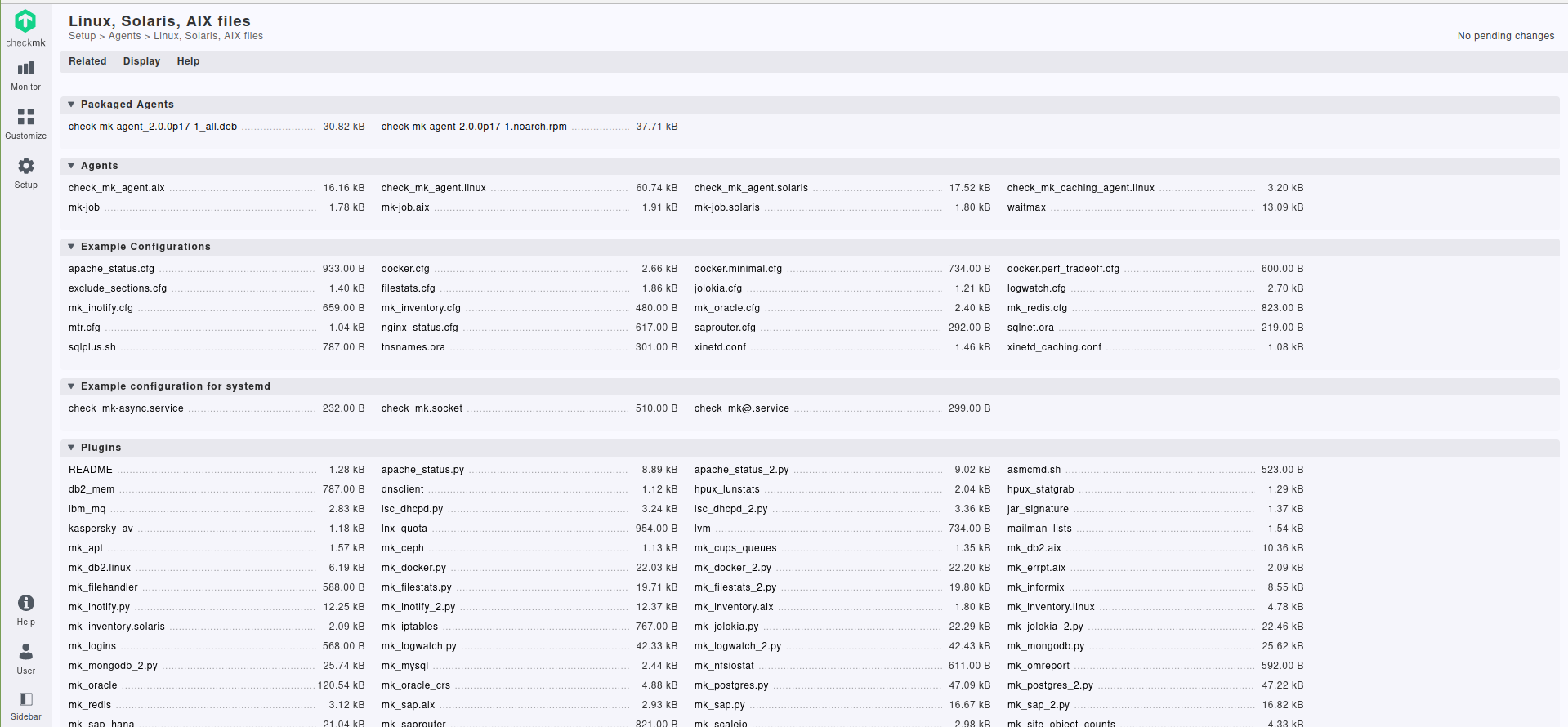Open xinetd_caching.conf file
1568x727 pixels.
(1054, 347)
